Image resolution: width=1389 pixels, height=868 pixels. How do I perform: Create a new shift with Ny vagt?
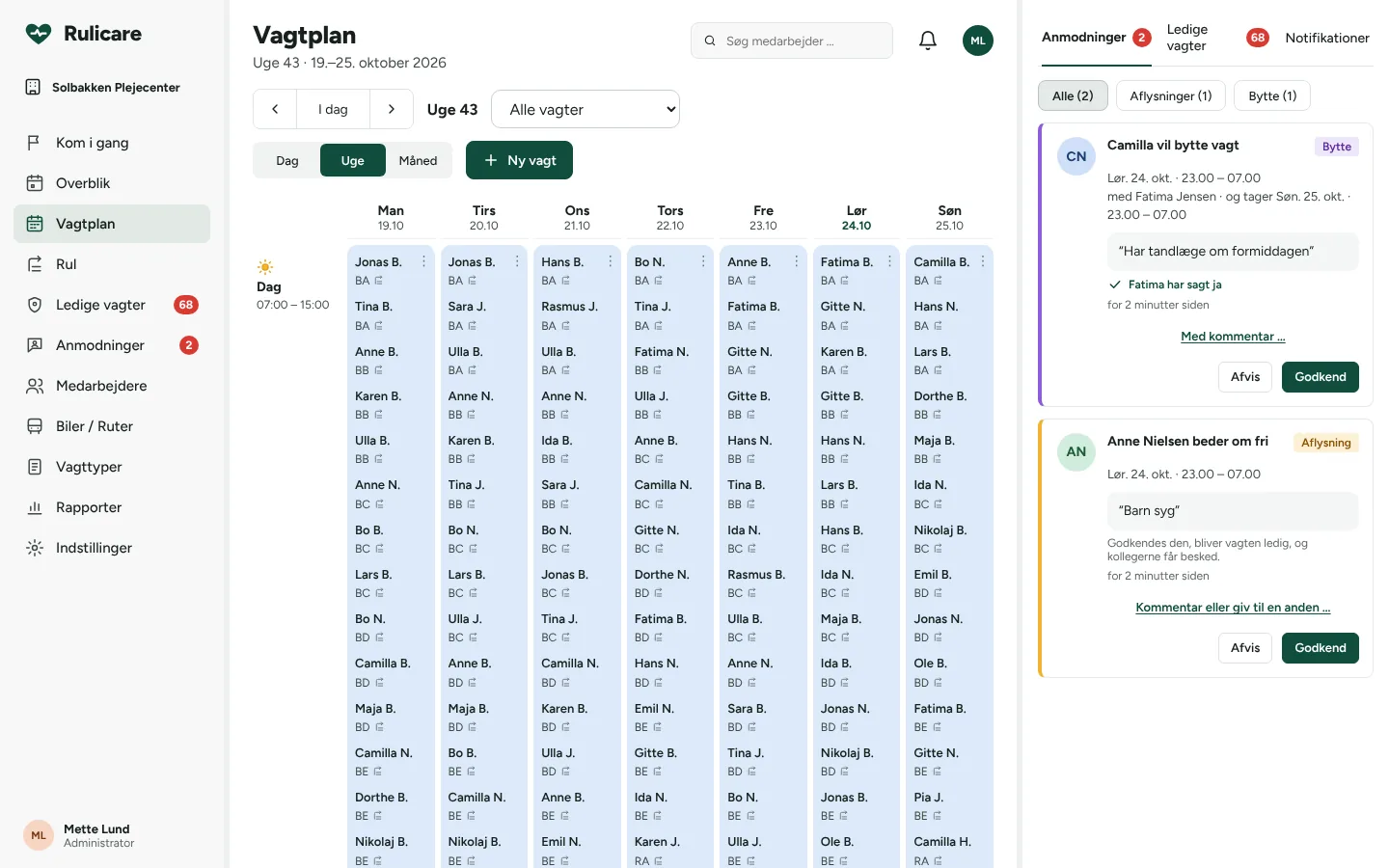pos(519,160)
